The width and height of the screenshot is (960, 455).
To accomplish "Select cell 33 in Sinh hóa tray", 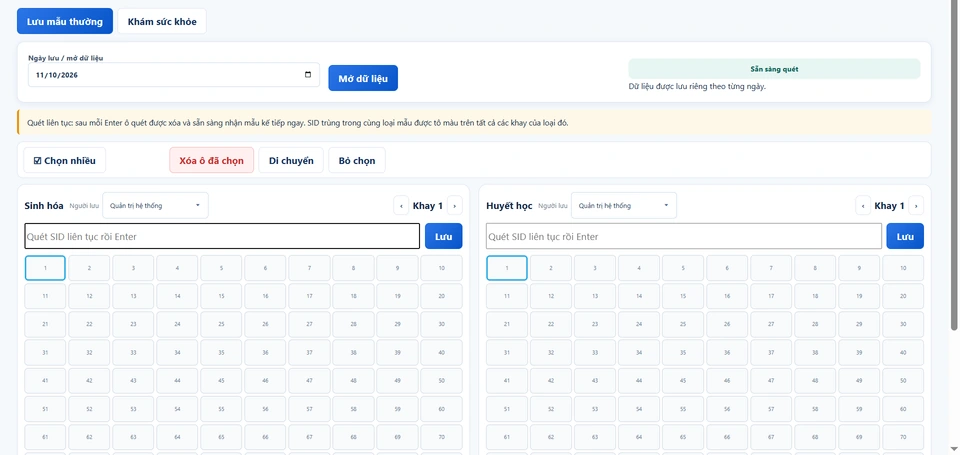I will click(133, 353).
